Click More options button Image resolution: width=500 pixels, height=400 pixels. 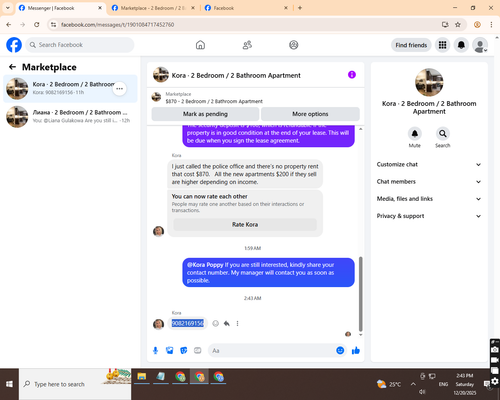click(310, 114)
